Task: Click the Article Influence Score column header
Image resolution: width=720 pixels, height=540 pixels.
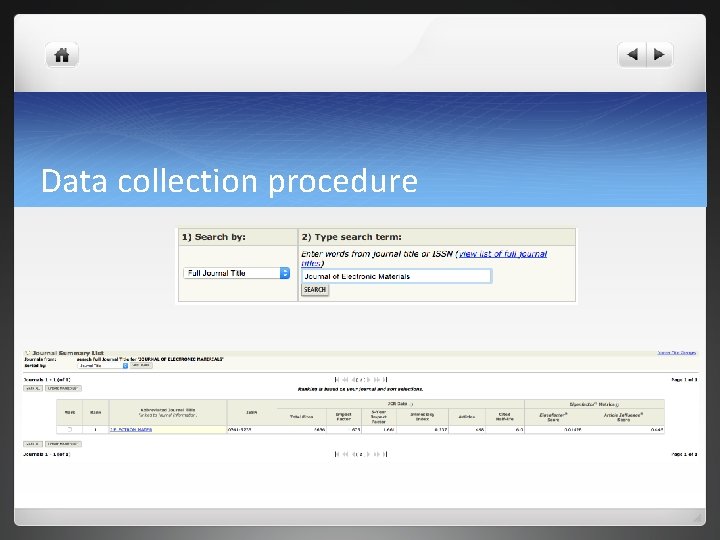Action: pos(623,417)
